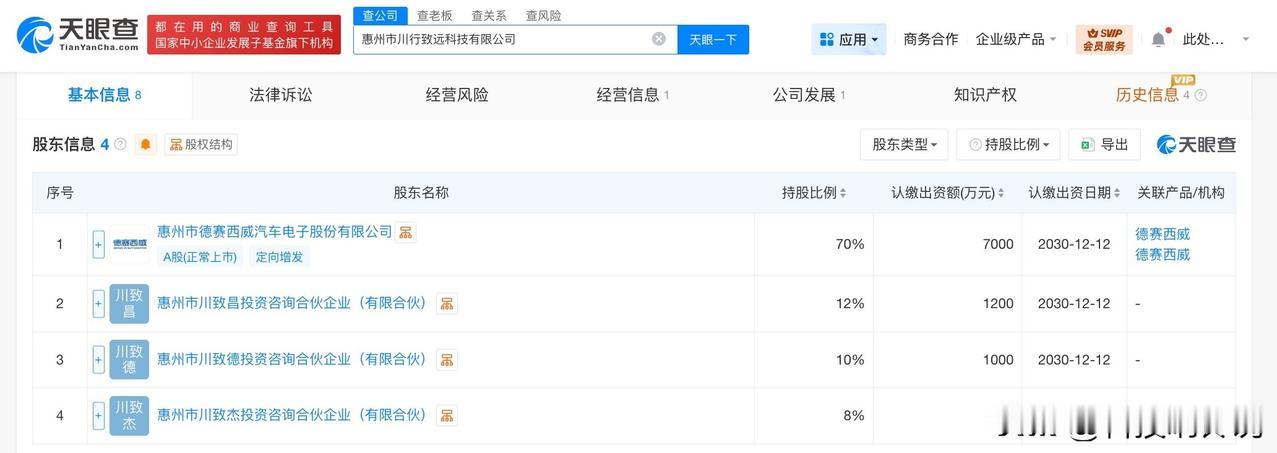
Task: Click the orange bell alert icon
Action: click(x=145, y=144)
